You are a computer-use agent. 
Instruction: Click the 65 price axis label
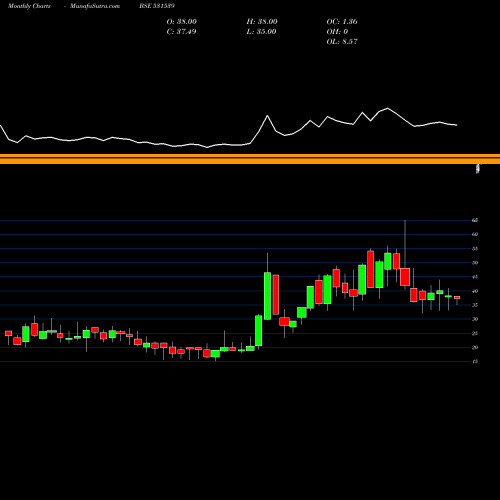pyautogui.click(x=475, y=220)
